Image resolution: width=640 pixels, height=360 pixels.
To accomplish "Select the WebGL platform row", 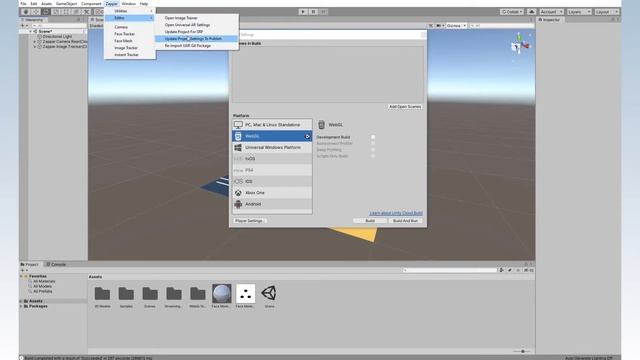I will (x=272, y=136).
